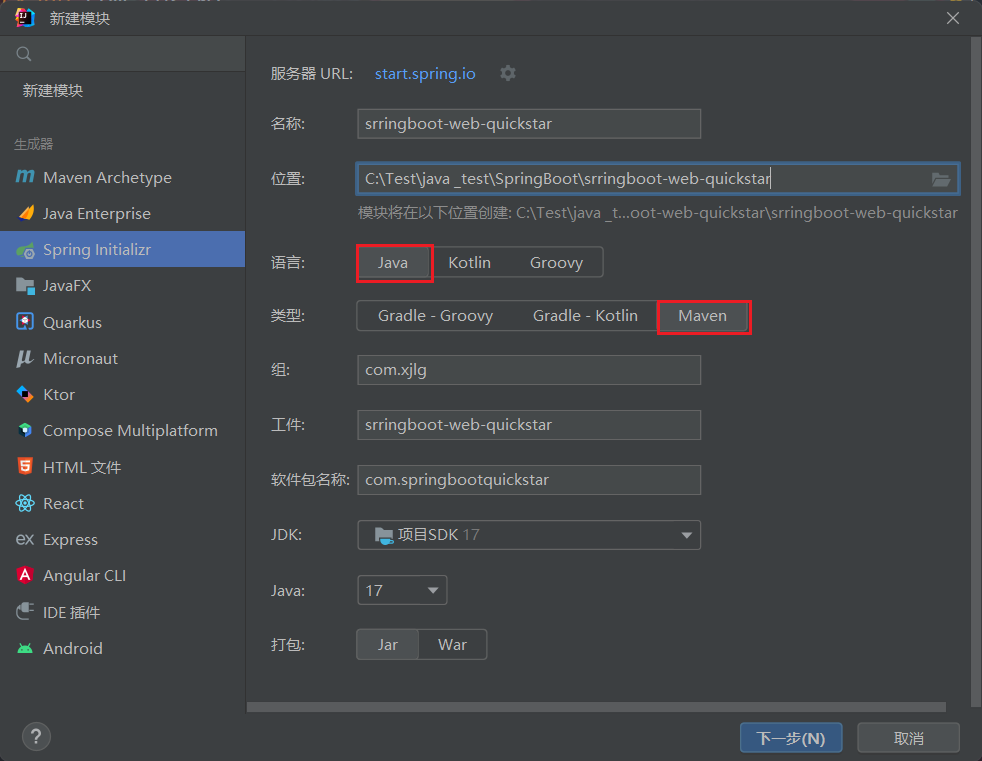Click the Java Enterprise flame icon
The image size is (982, 761).
(x=26, y=214)
